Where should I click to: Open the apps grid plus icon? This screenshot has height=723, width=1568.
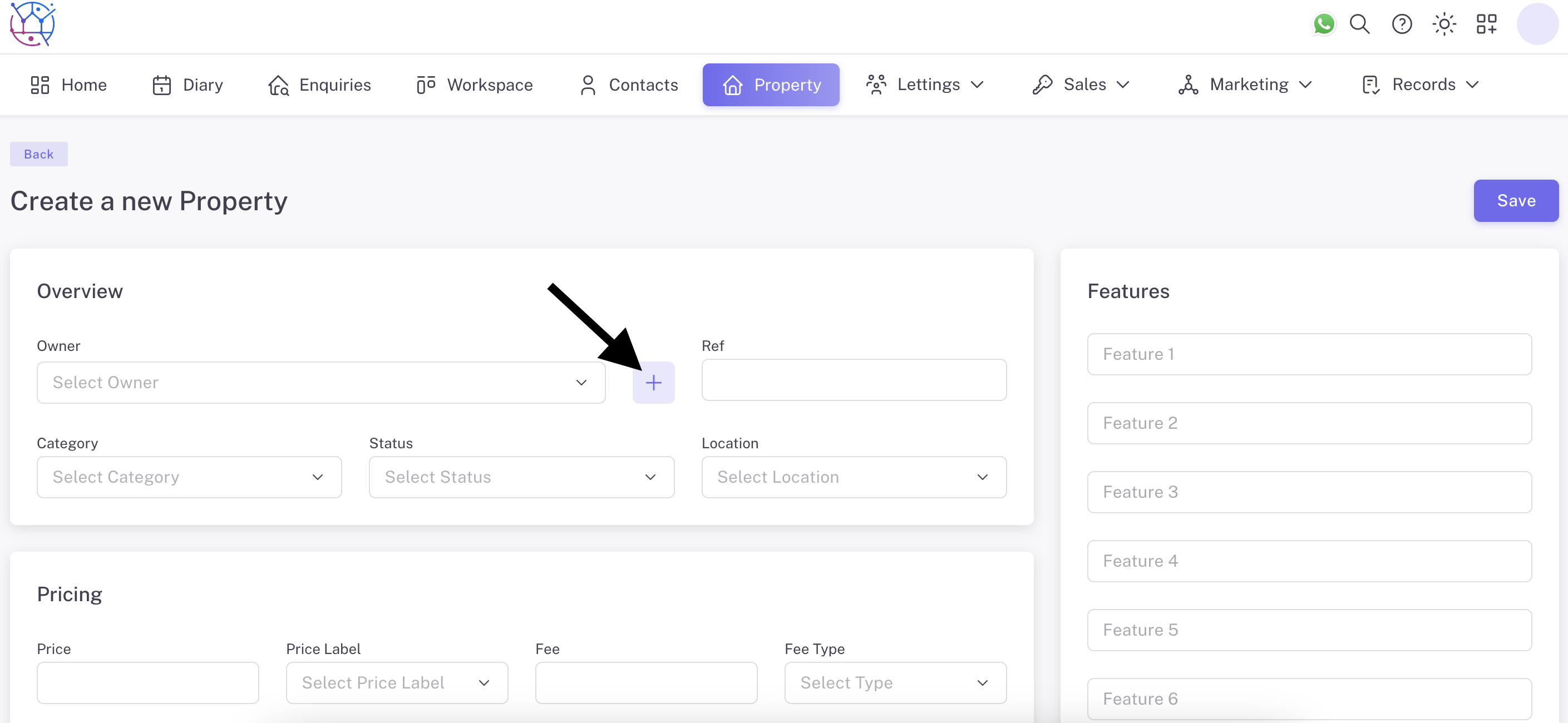[1486, 24]
